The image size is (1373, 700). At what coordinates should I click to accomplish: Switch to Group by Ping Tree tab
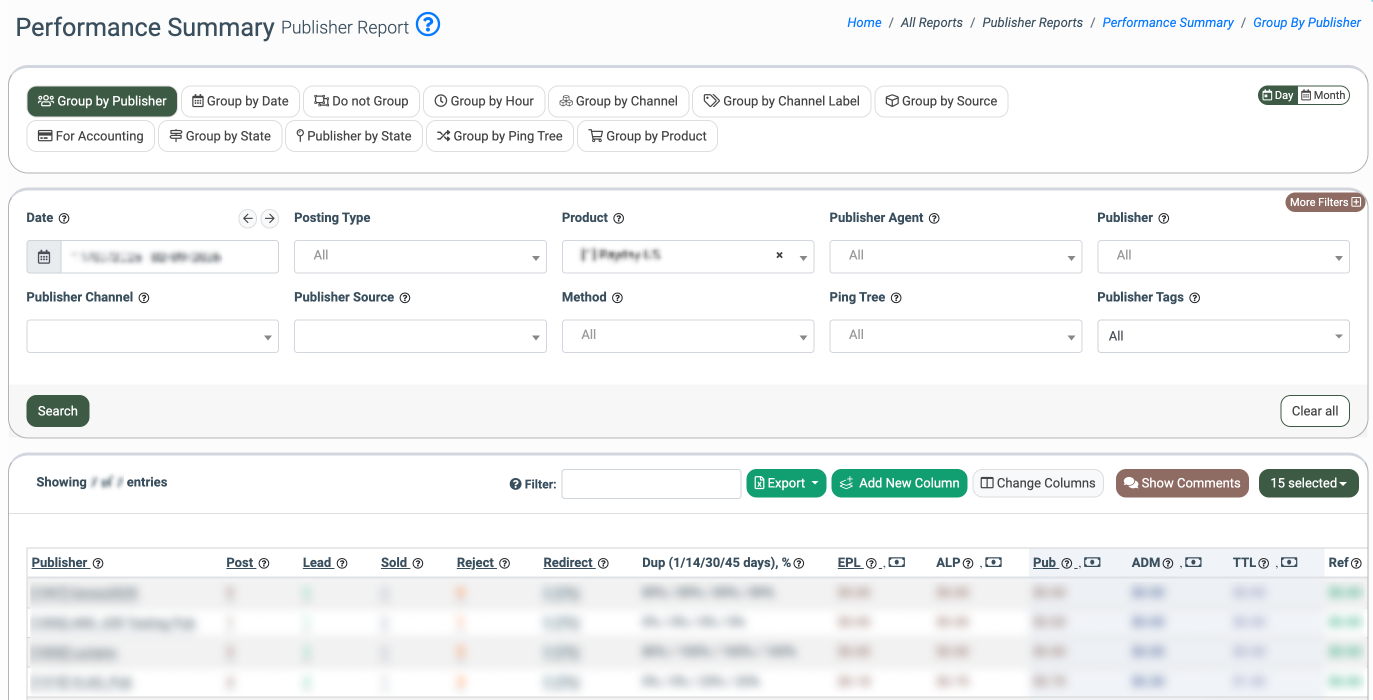[x=499, y=136]
